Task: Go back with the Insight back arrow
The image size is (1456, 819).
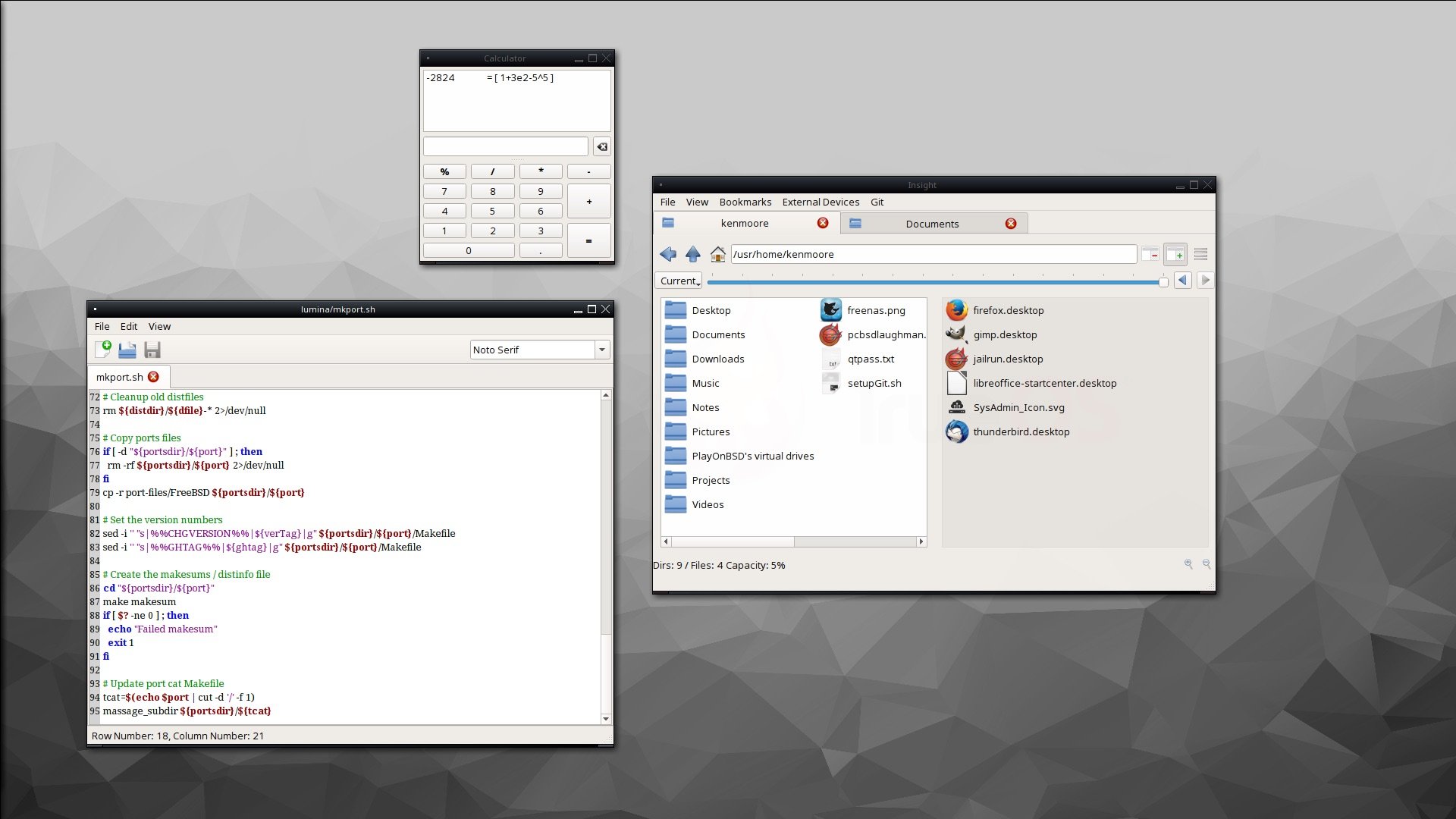Action: (x=668, y=254)
